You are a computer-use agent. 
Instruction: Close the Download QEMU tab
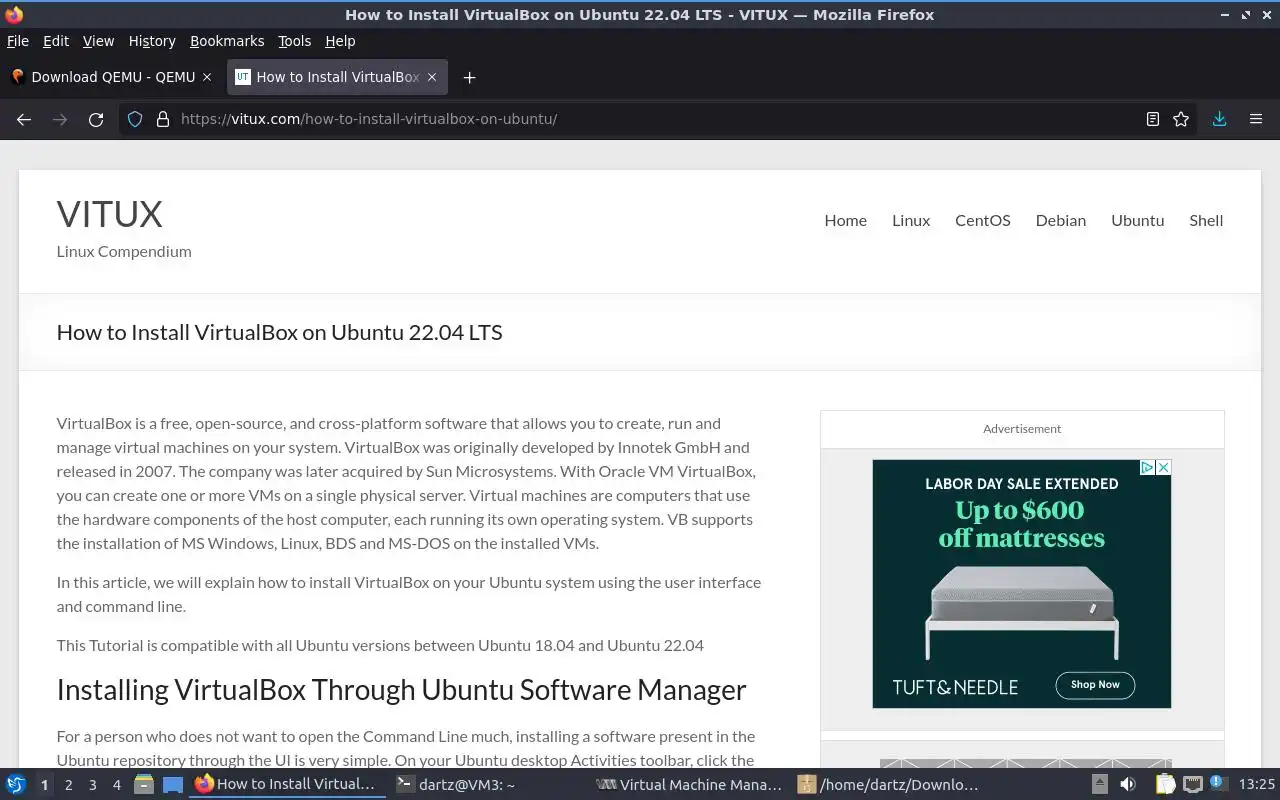(207, 77)
